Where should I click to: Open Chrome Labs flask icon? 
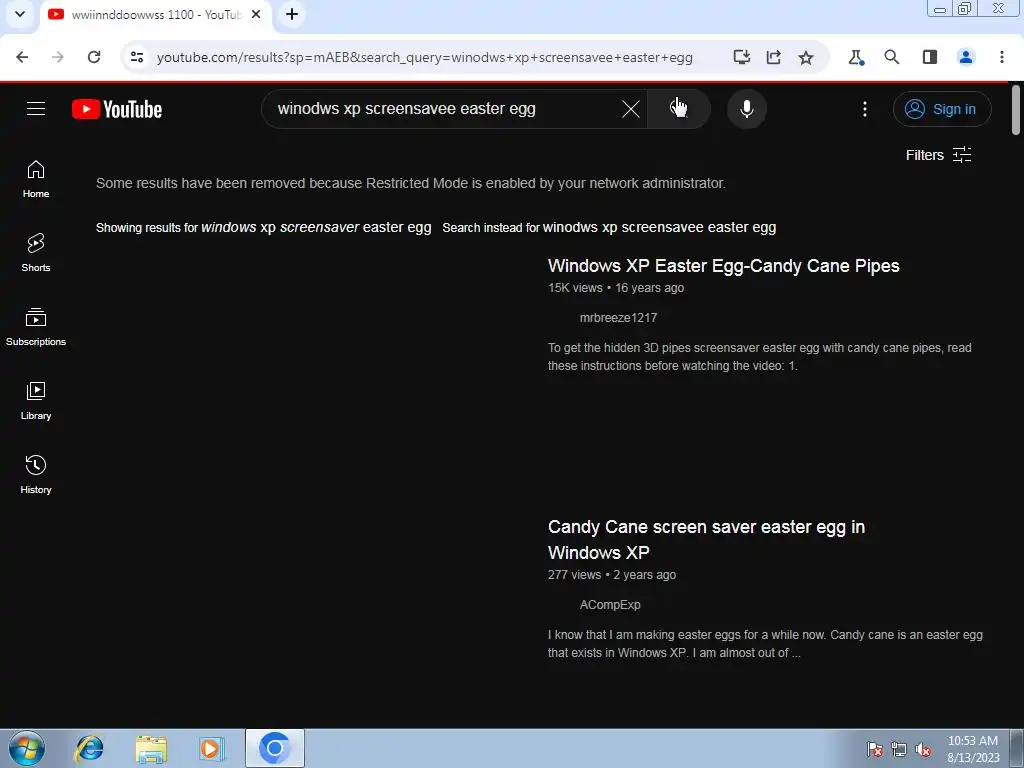(x=856, y=57)
